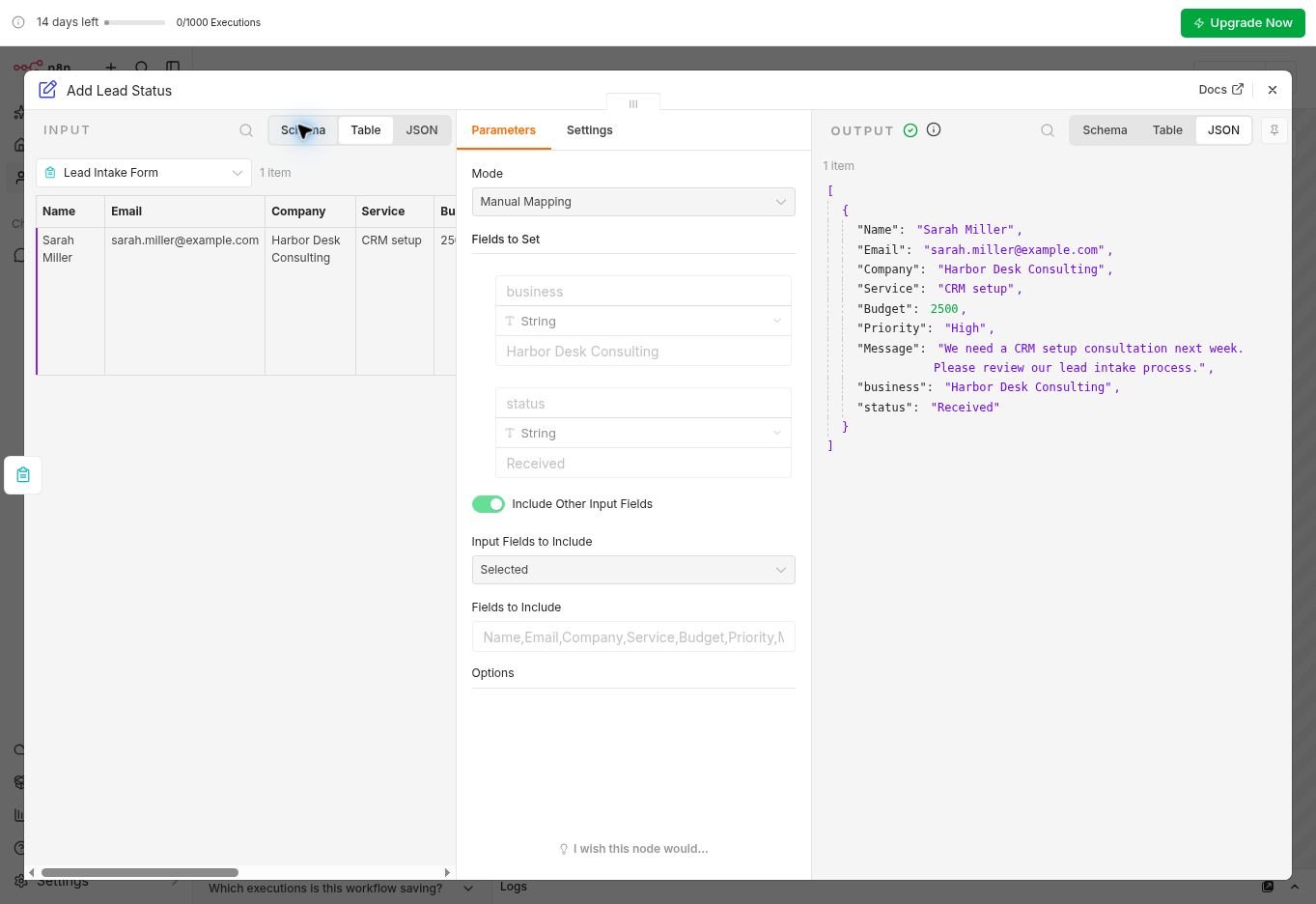Click Budget value 2500 in output JSON

point(944,309)
